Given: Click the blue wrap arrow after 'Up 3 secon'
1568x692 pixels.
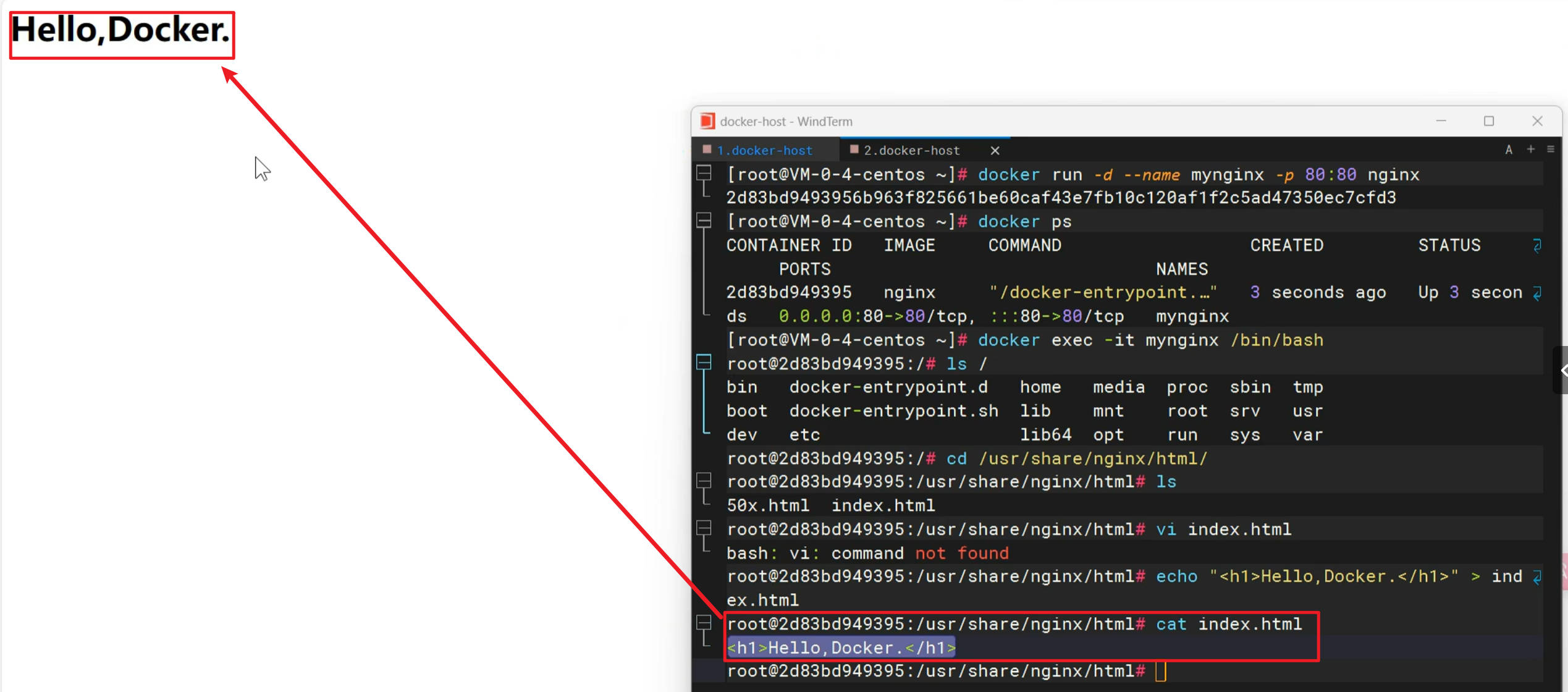Looking at the screenshot, I should point(1536,293).
